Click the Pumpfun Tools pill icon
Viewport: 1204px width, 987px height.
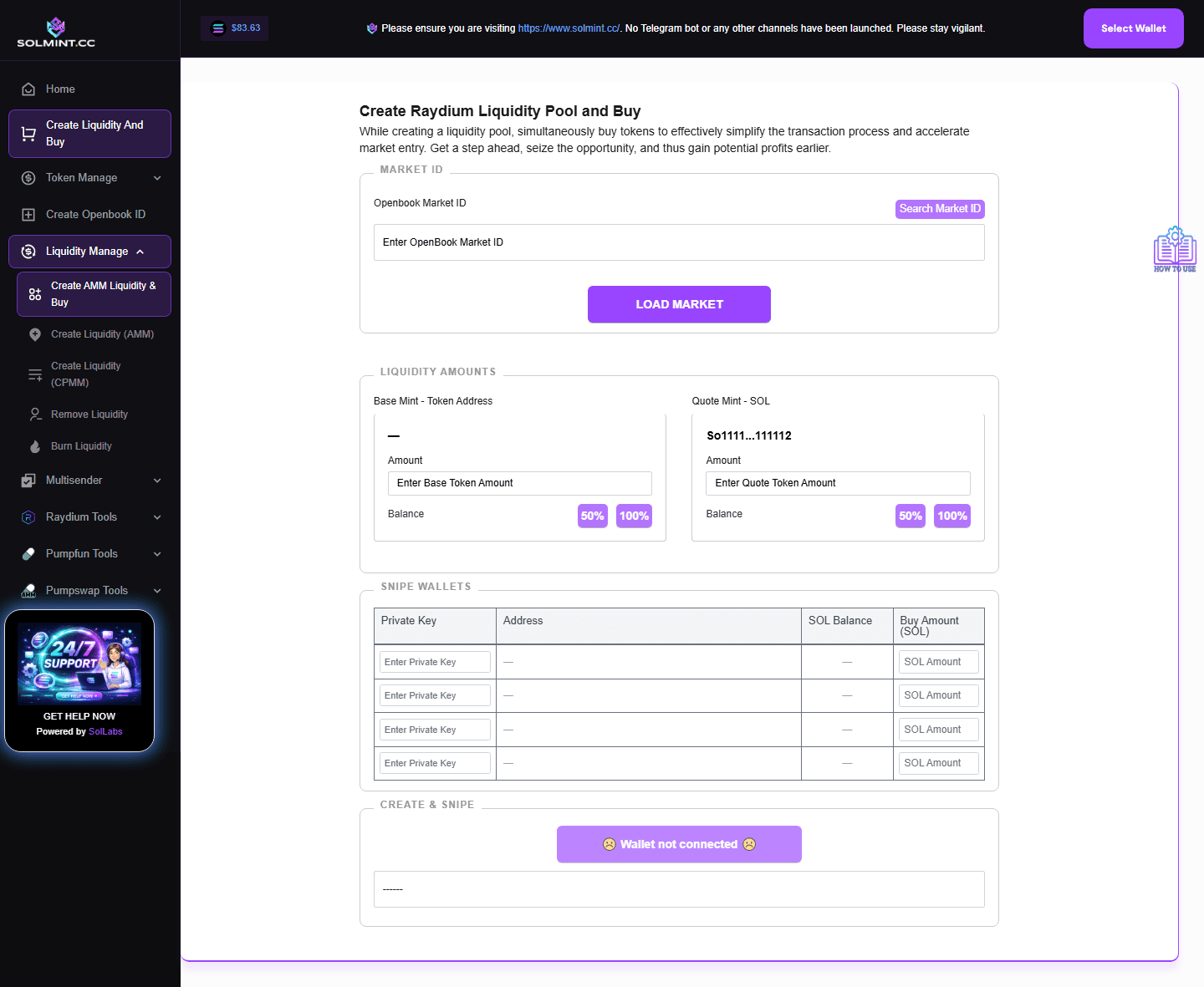(x=28, y=553)
